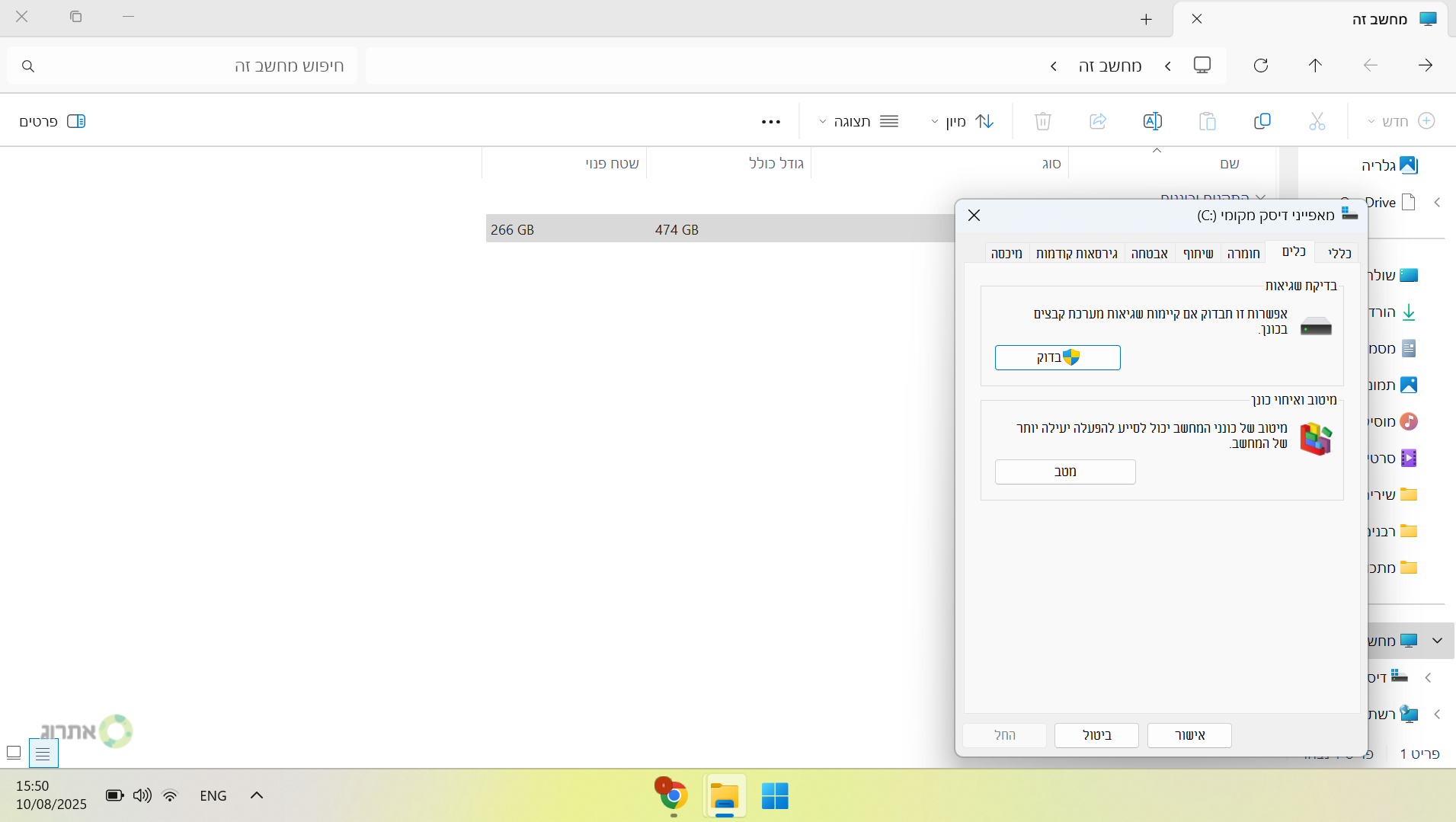Show hidden system tray icons

point(257,795)
